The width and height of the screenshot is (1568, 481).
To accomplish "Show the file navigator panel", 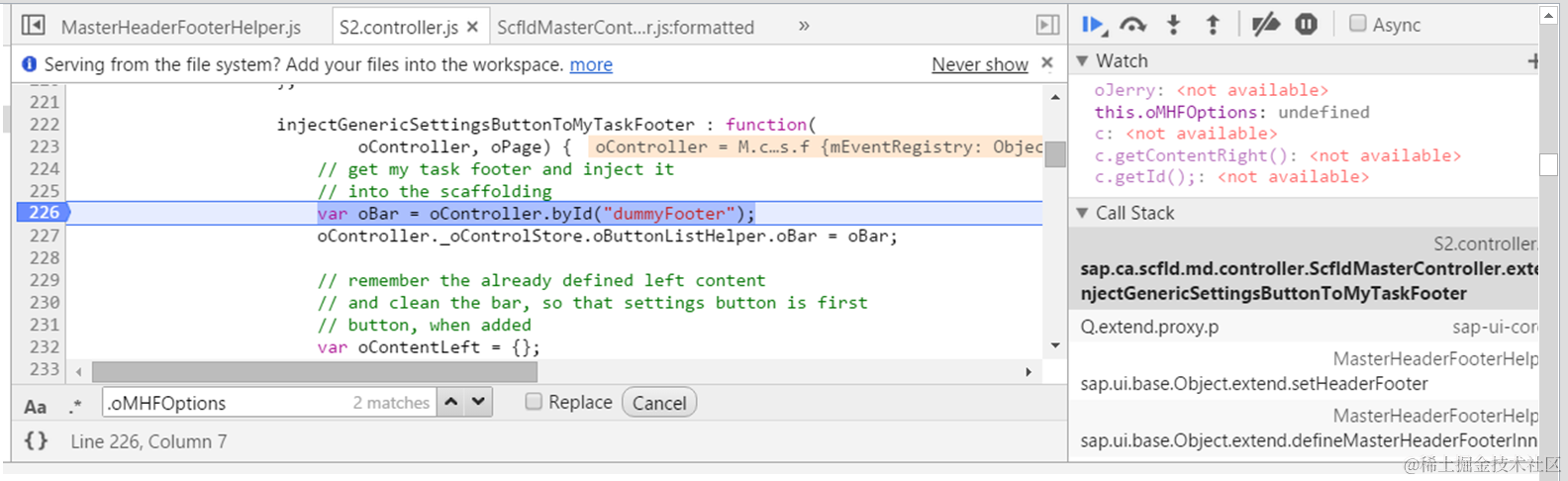I will [33, 25].
